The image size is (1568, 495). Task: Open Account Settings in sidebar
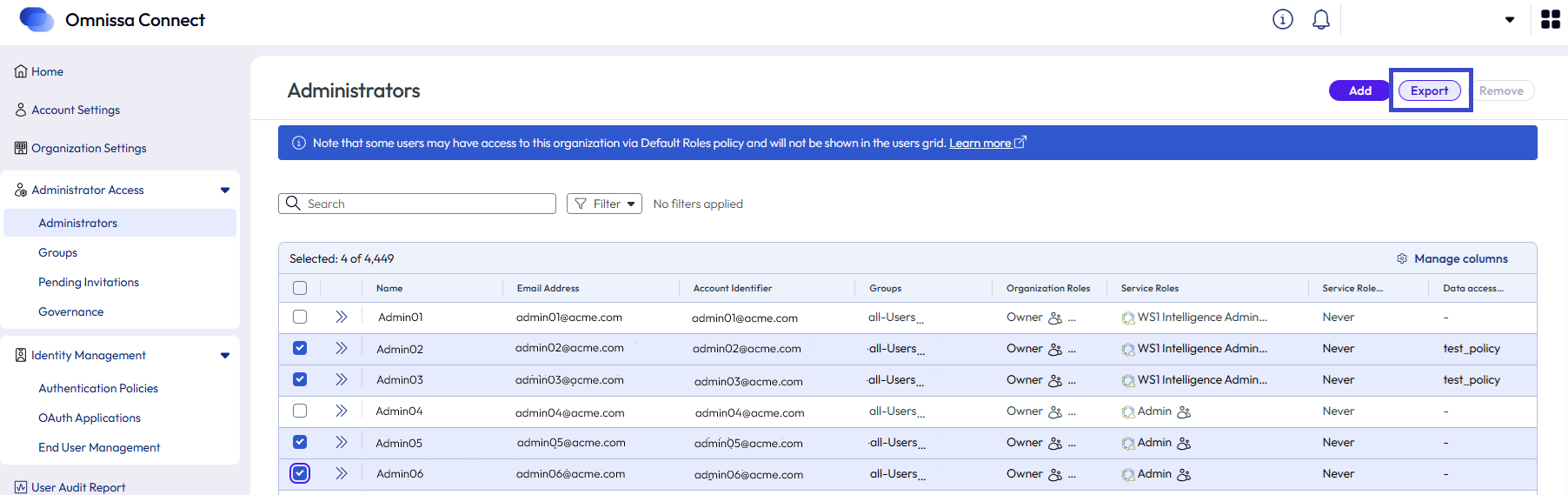click(76, 110)
